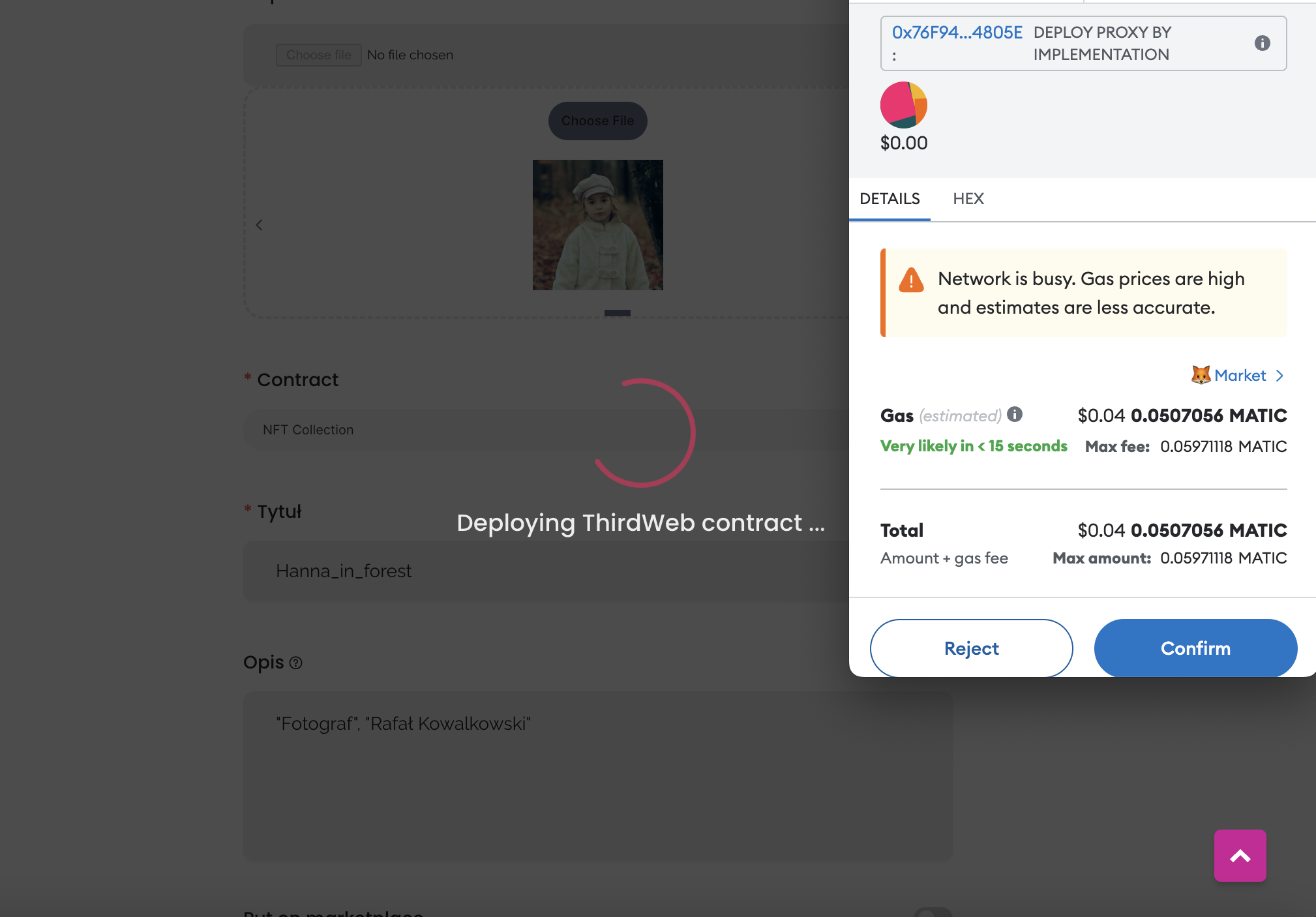This screenshot has height=917, width=1316.
Task: Click the Choose File dark rounded button
Action: tap(597, 121)
